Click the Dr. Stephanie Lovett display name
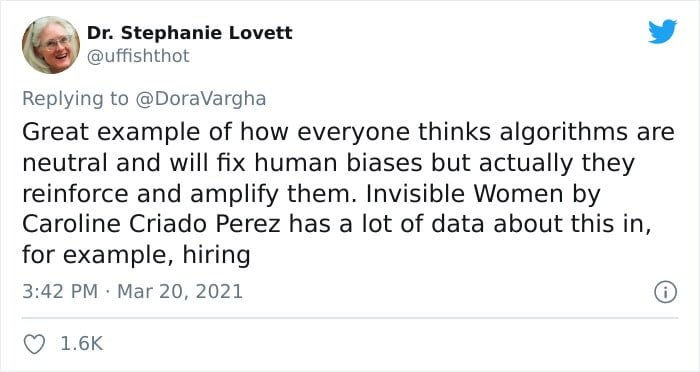This screenshot has width=700, height=372. [190, 33]
